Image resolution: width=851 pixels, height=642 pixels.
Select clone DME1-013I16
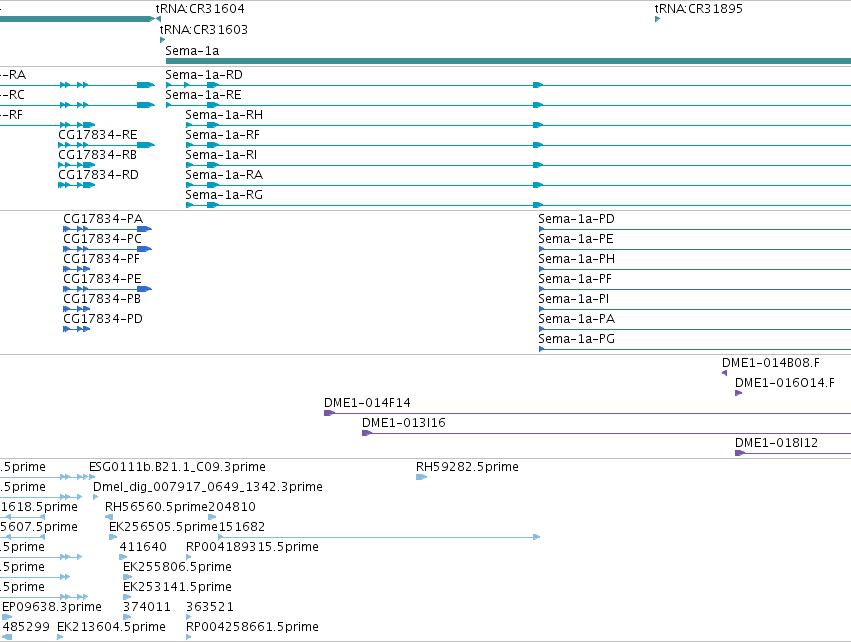click(x=404, y=423)
